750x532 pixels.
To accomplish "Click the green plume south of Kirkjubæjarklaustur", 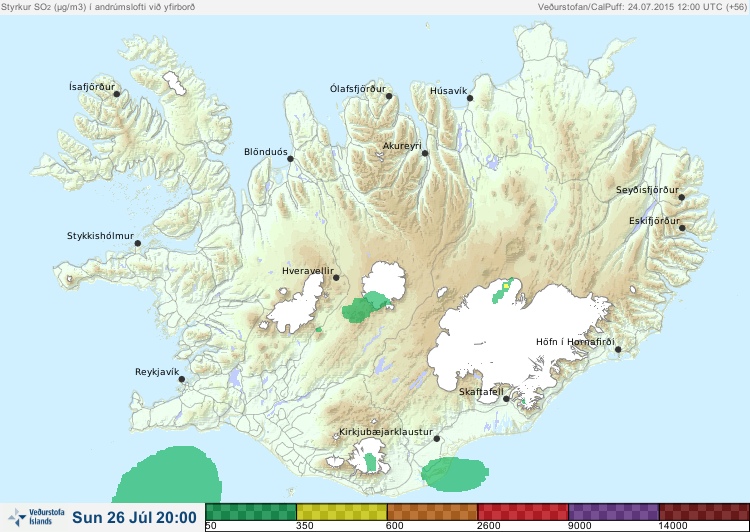I will coord(454,474).
